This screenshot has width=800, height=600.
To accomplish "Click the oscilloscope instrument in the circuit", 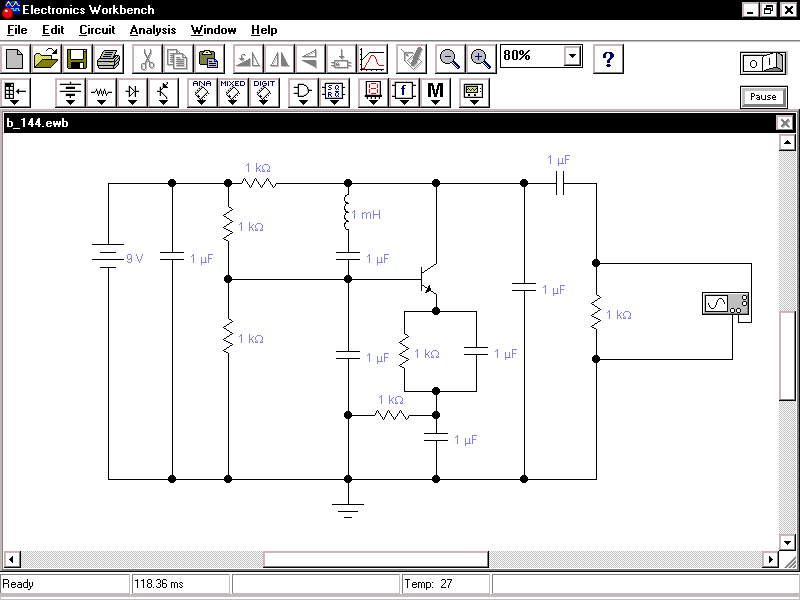I will click(726, 304).
